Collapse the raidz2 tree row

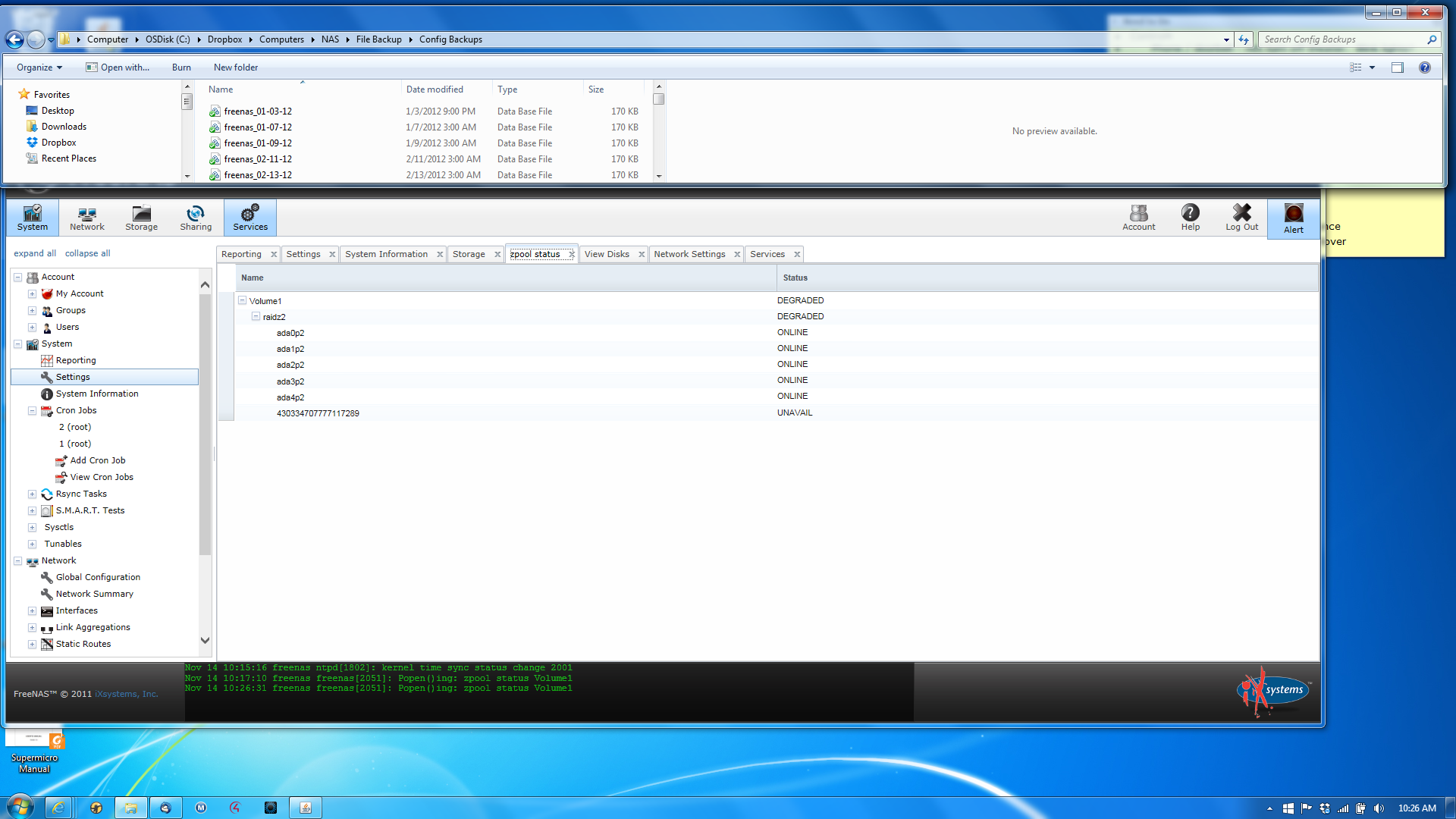point(256,316)
